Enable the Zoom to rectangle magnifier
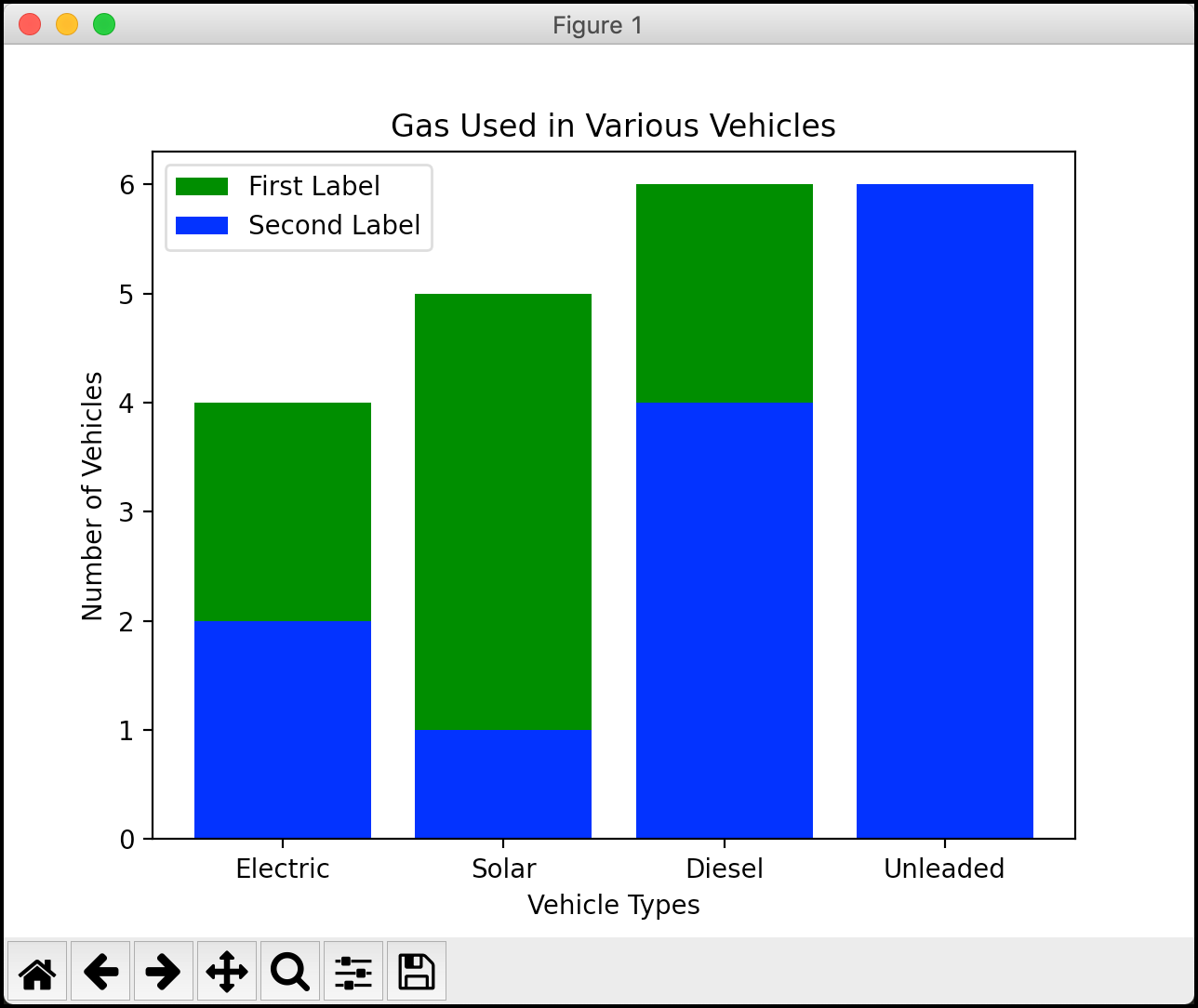1198x1008 pixels. coord(290,972)
